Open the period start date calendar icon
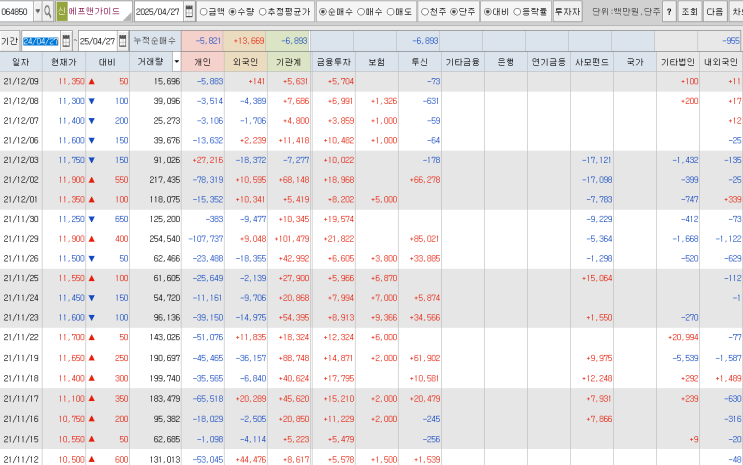Image resolution: width=743 pixels, height=465 pixels. (66, 41)
